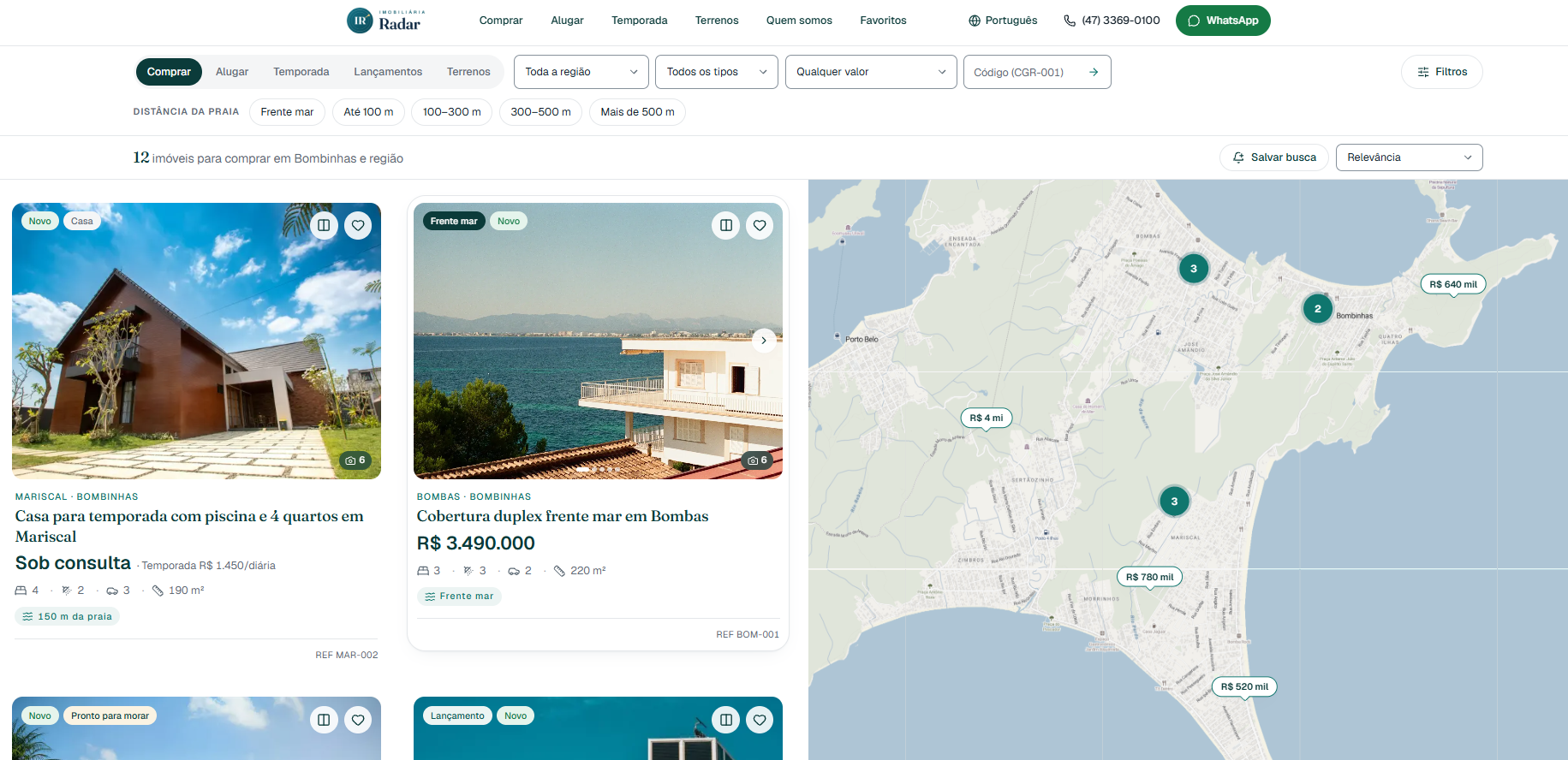Viewport: 1568px width, 760px height.
Task: Click heart icon on Lançamento card
Action: tap(760, 721)
